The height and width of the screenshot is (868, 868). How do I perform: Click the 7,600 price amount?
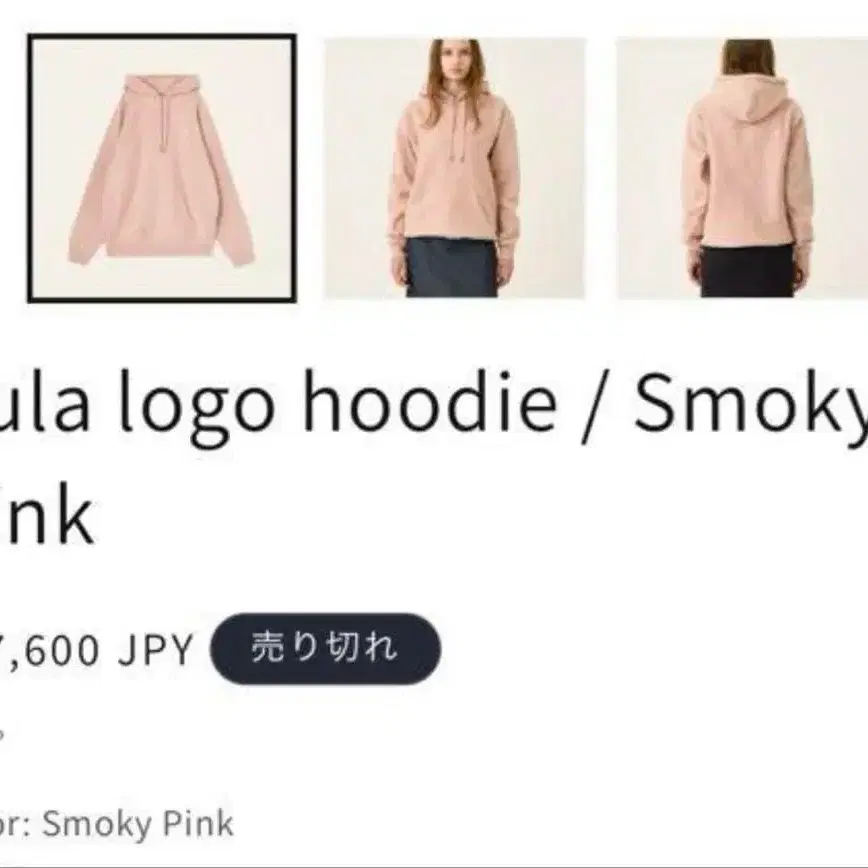49,650
